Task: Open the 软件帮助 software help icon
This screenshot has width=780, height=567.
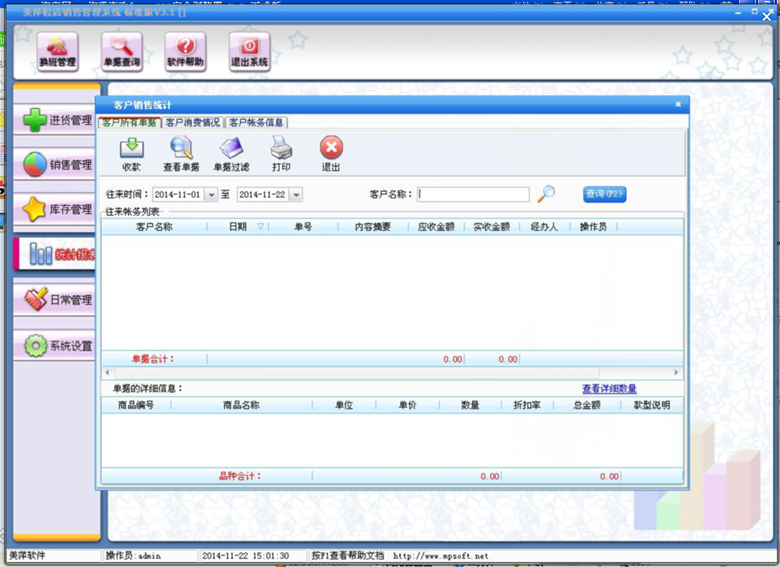Action: [186, 52]
